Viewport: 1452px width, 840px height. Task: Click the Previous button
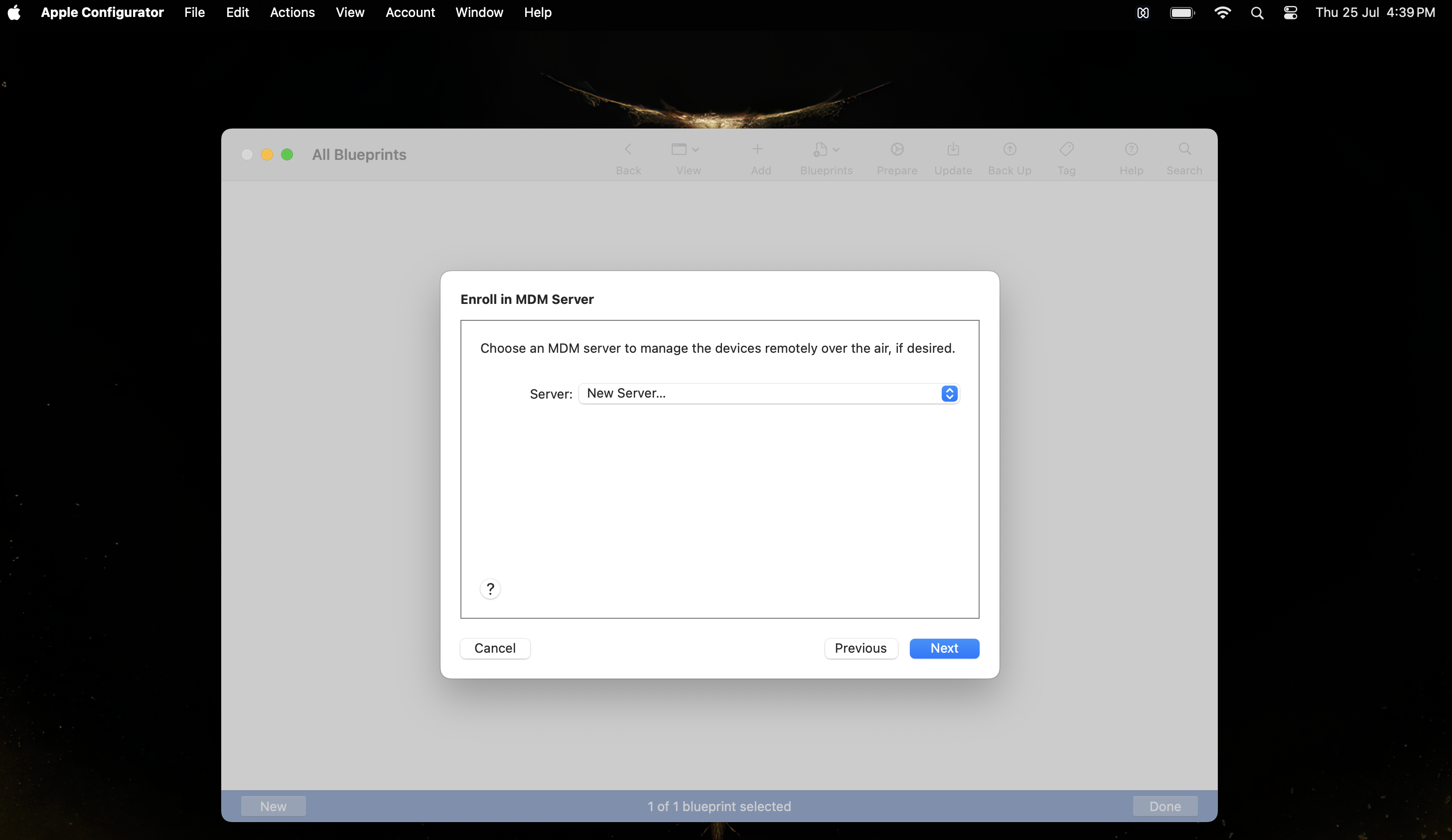click(861, 648)
